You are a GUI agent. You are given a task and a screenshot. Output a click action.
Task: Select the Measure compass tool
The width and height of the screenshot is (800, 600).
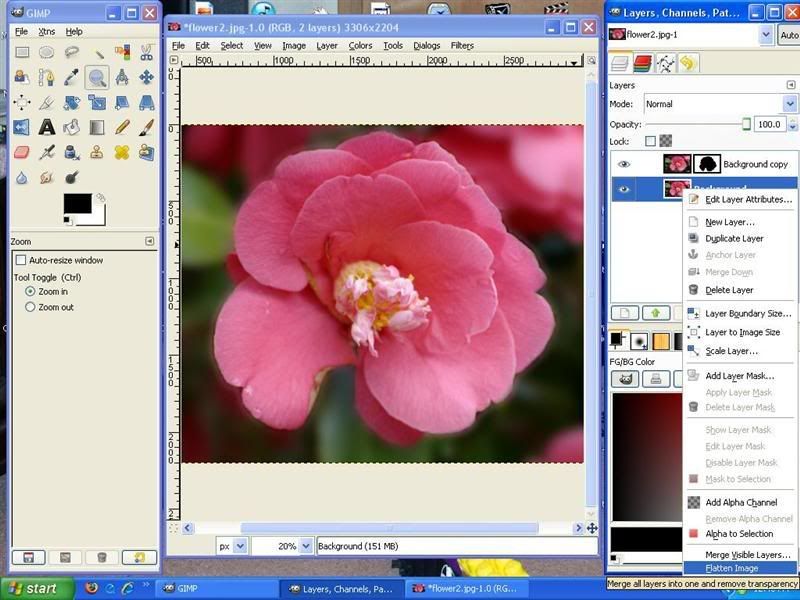point(121,77)
